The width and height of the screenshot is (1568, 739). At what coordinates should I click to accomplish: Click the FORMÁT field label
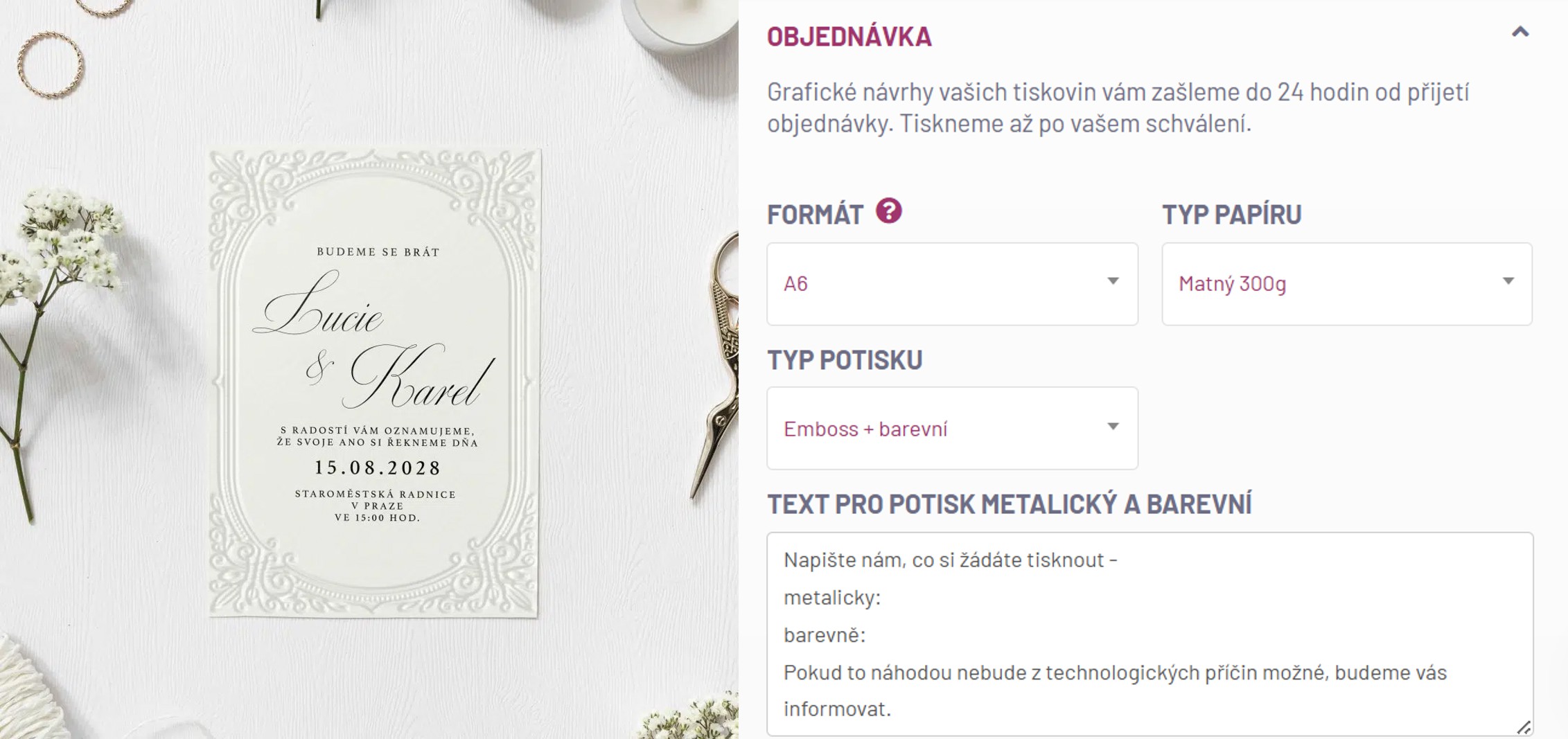815,215
